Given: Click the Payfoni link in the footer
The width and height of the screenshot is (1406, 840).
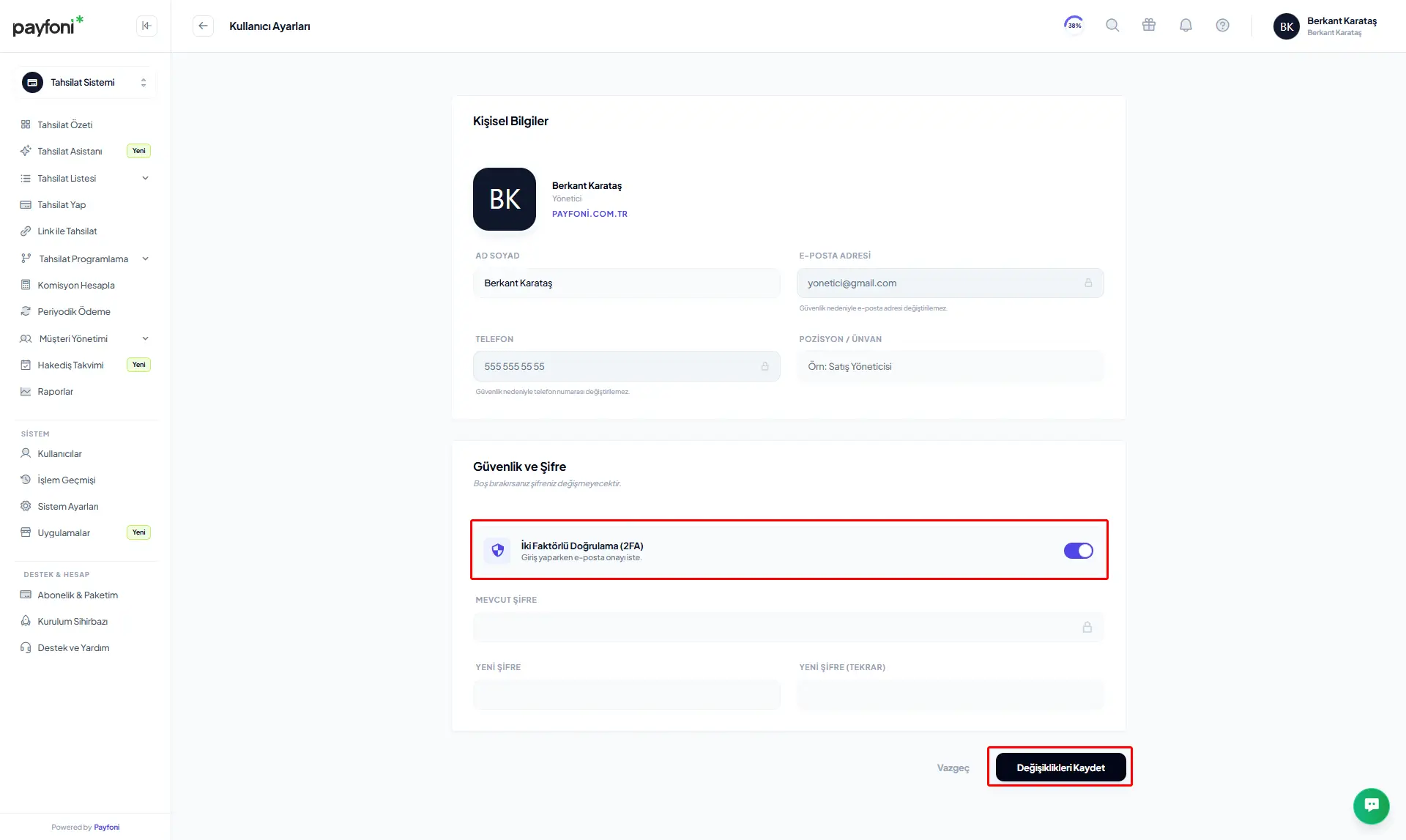Looking at the screenshot, I should pyautogui.click(x=106, y=827).
